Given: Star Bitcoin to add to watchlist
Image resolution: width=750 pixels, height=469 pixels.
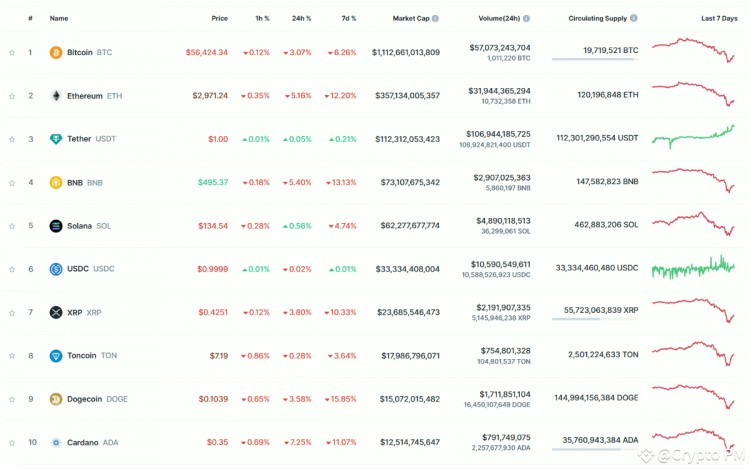Looking at the screenshot, I should tap(12, 52).
